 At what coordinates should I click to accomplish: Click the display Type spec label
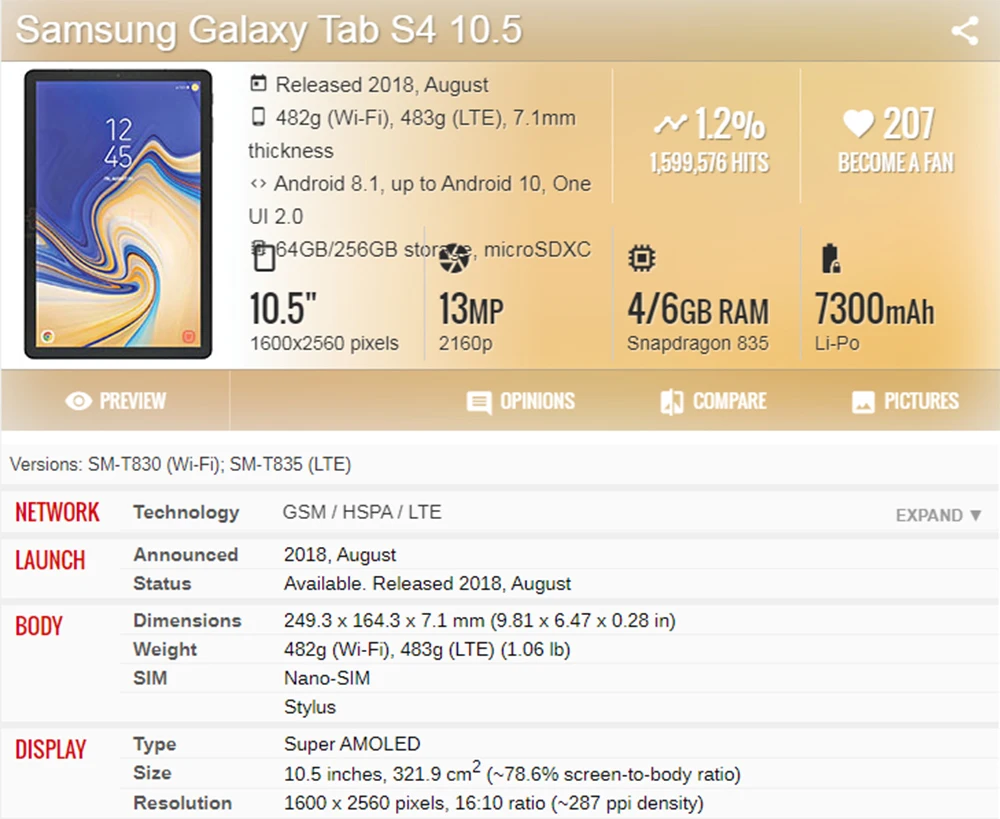tap(155, 744)
